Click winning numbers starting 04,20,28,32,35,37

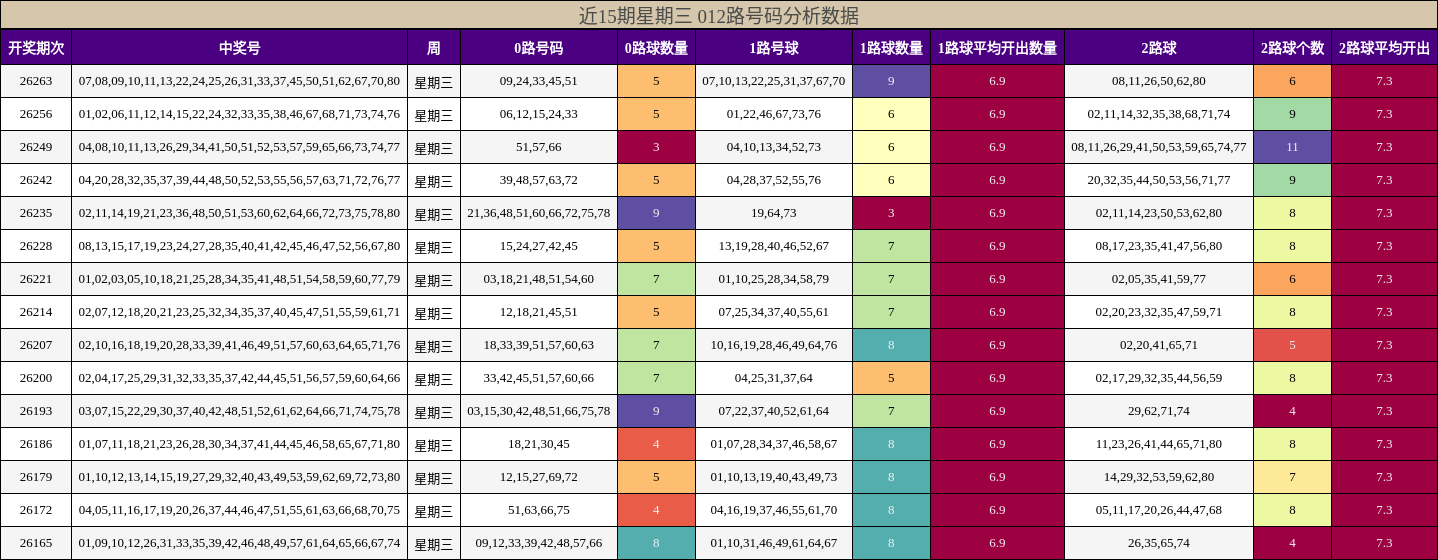(x=239, y=180)
